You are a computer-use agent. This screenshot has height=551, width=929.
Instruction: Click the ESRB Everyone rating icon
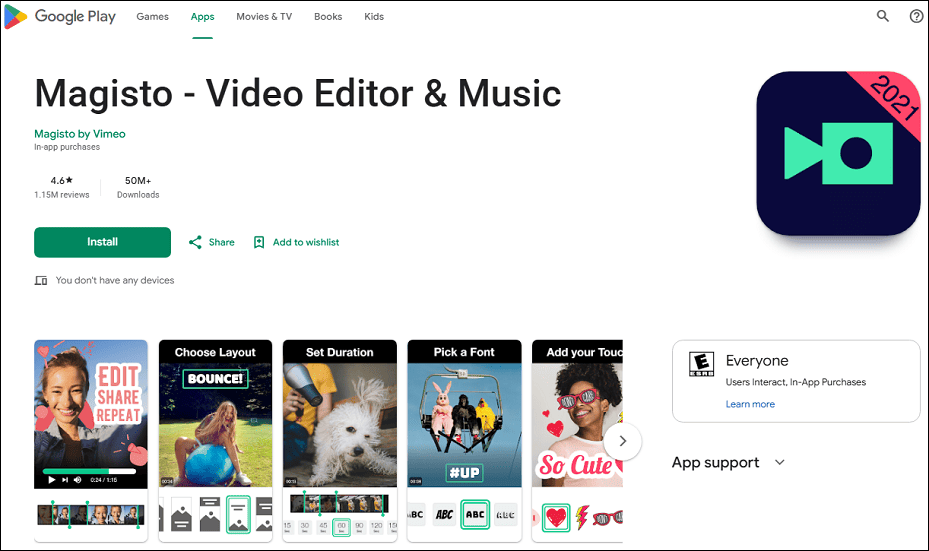pyautogui.click(x=701, y=364)
